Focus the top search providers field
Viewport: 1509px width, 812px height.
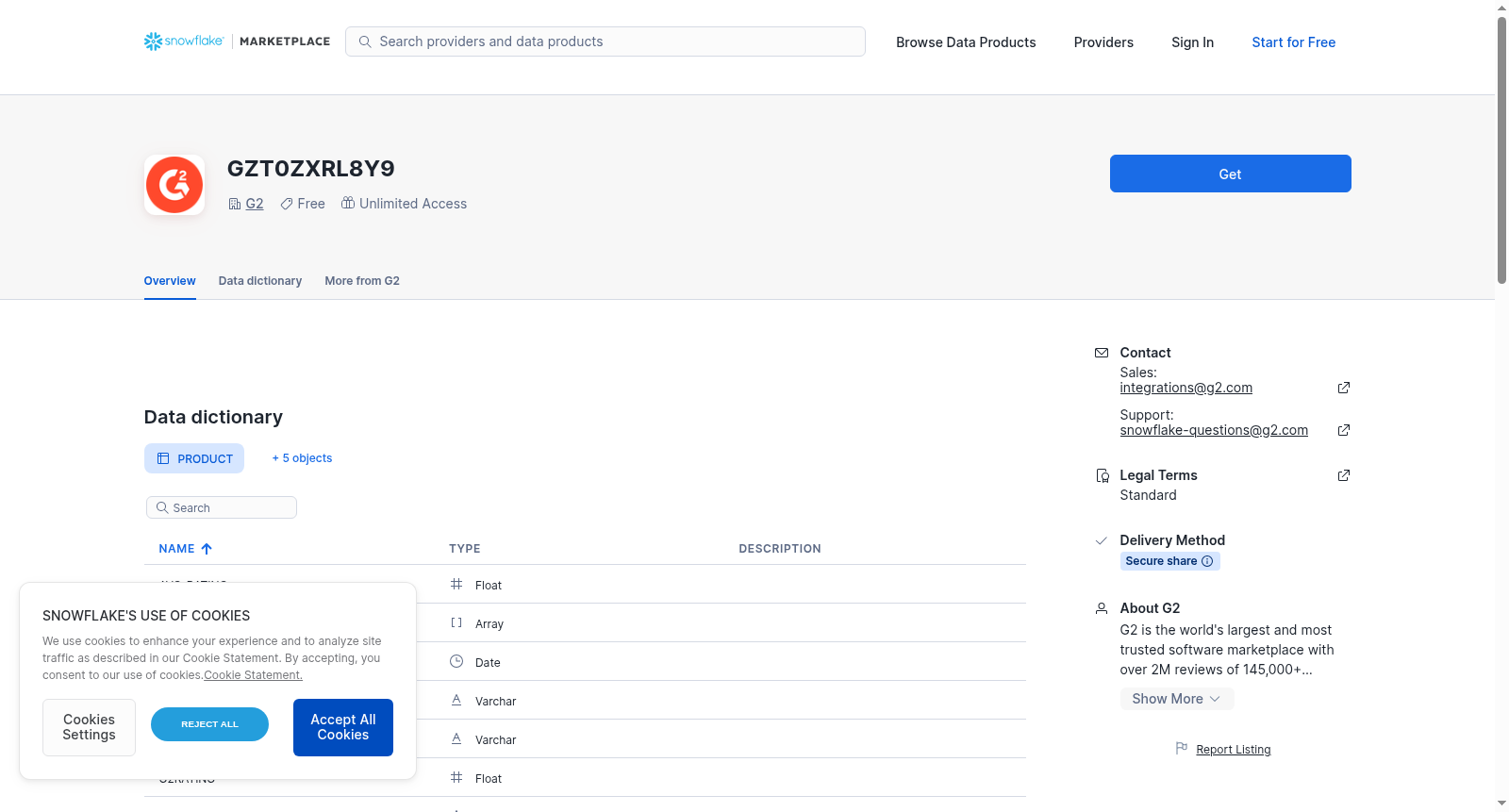coord(605,41)
